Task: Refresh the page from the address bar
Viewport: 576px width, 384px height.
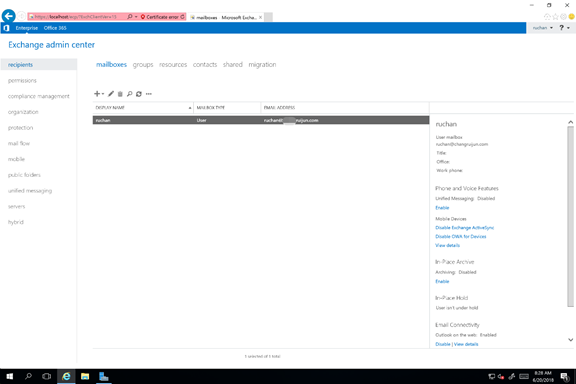Action: (x=182, y=17)
